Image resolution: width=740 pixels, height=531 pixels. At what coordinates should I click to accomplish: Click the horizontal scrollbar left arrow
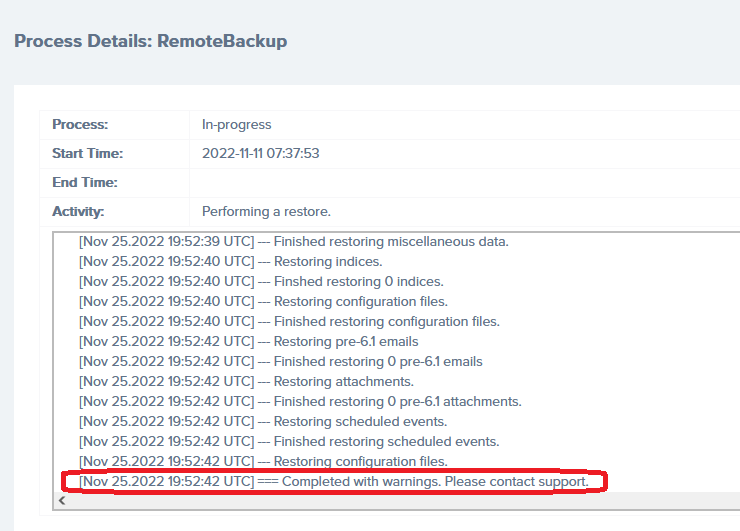[62, 500]
